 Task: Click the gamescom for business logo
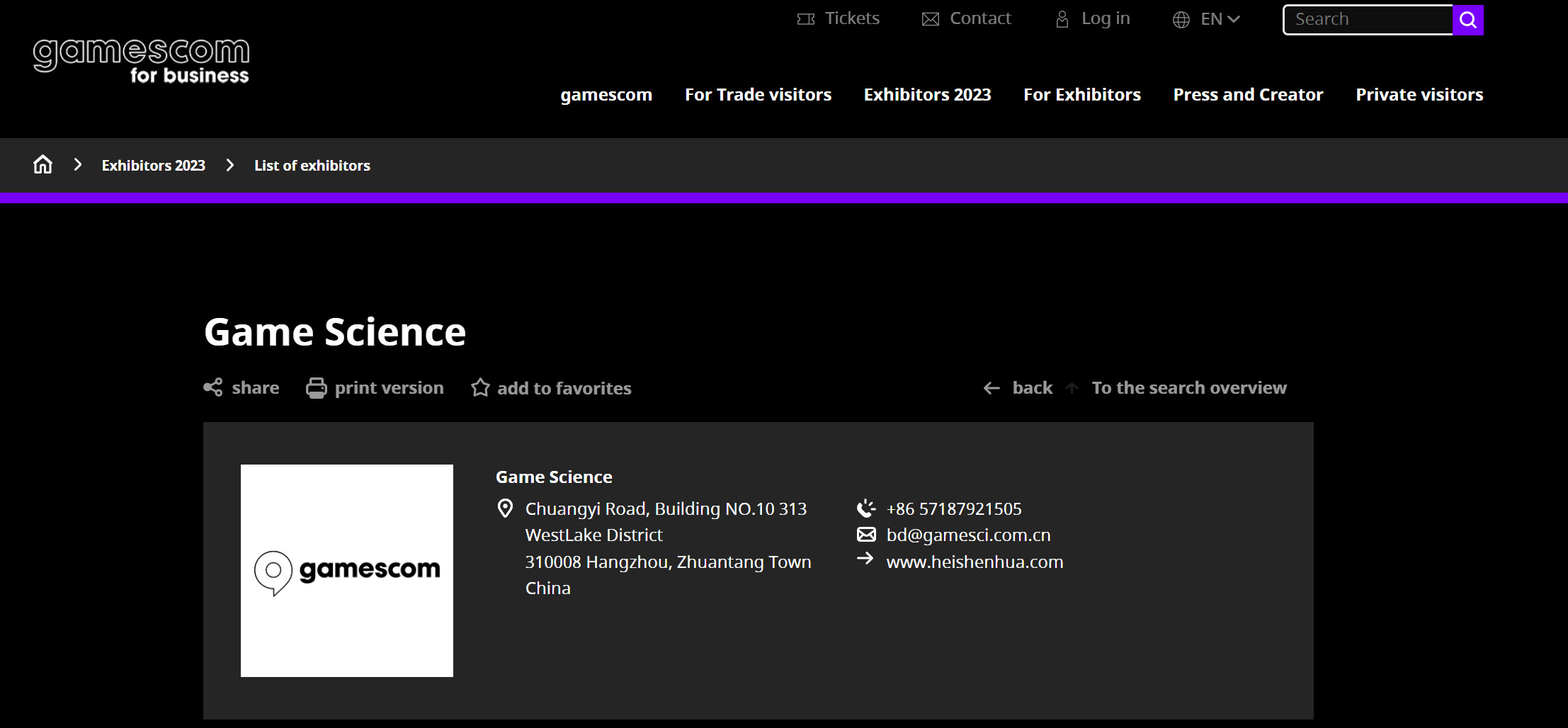tap(141, 62)
